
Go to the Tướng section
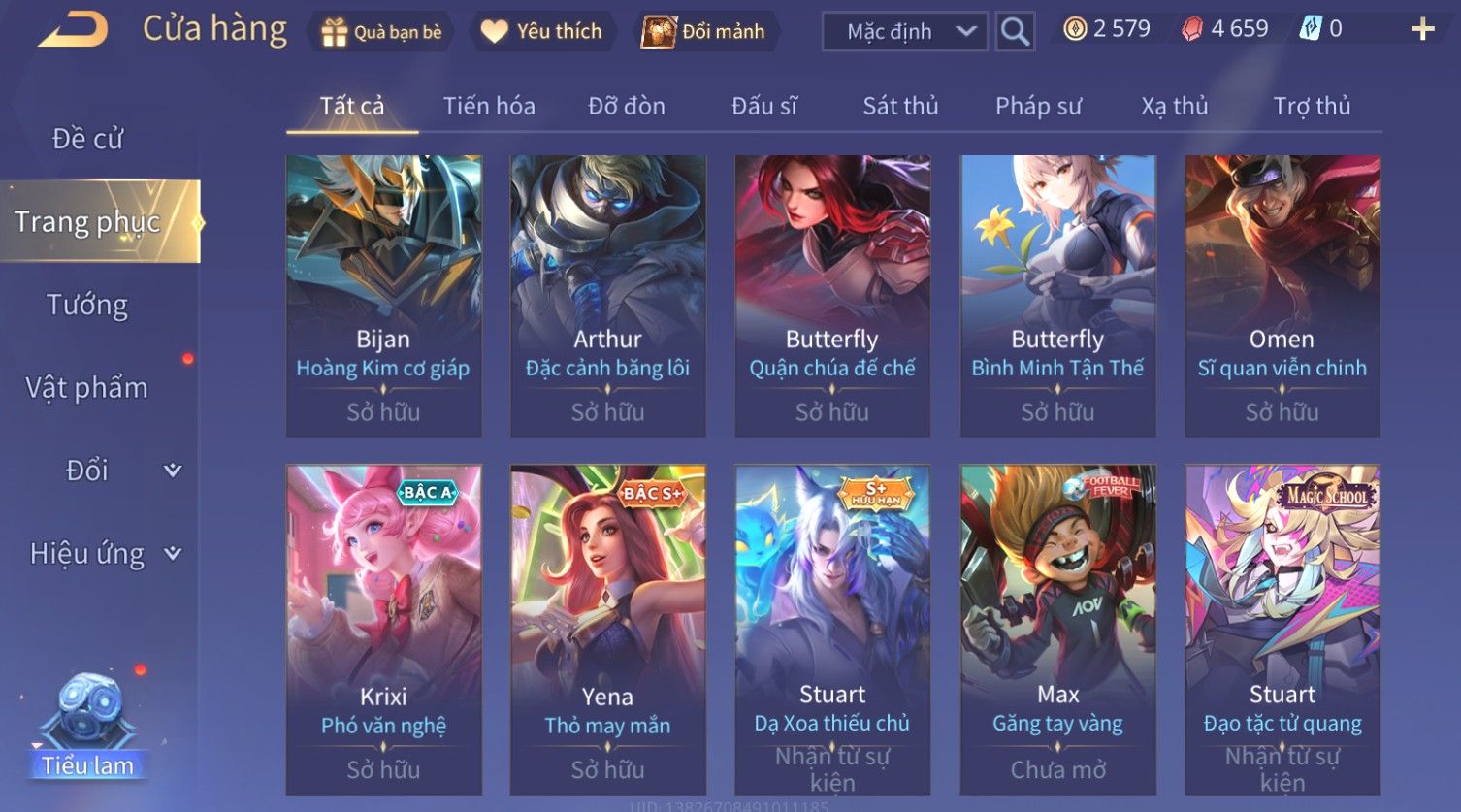pos(87,306)
